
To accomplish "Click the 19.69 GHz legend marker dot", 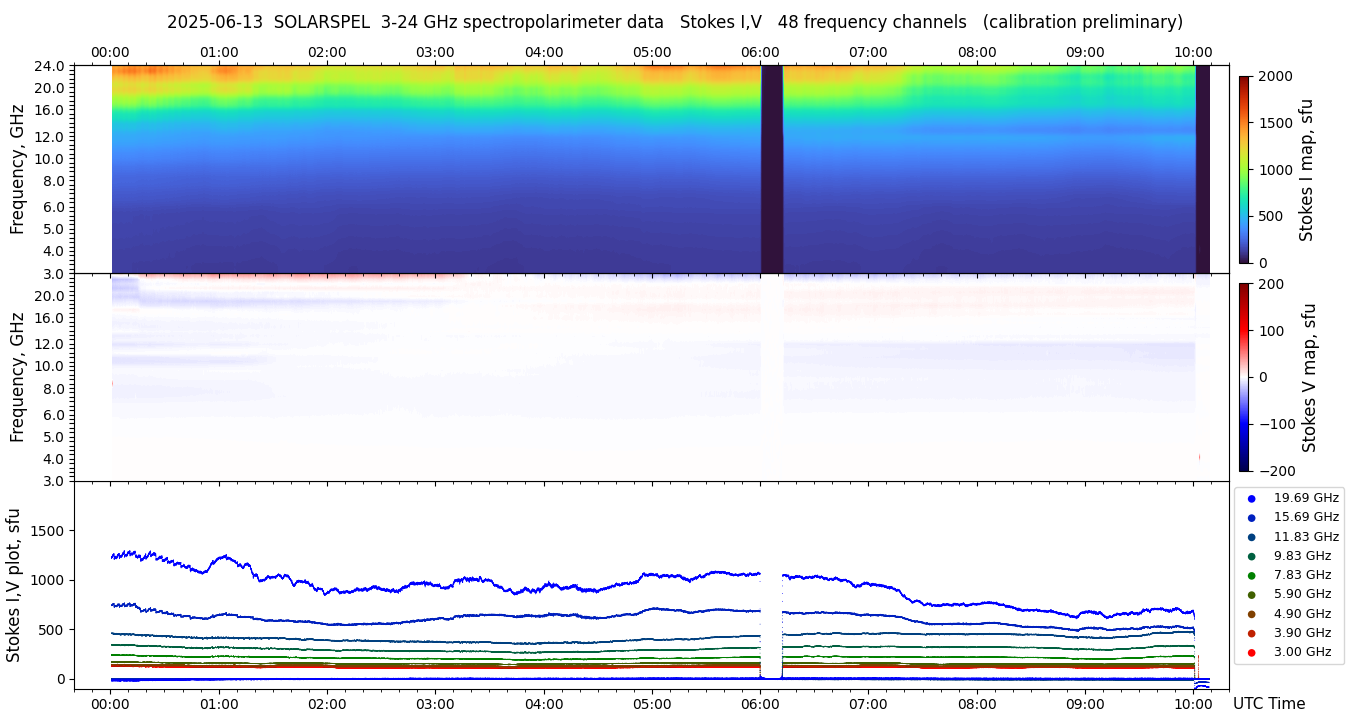I will [x=1251, y=498].
